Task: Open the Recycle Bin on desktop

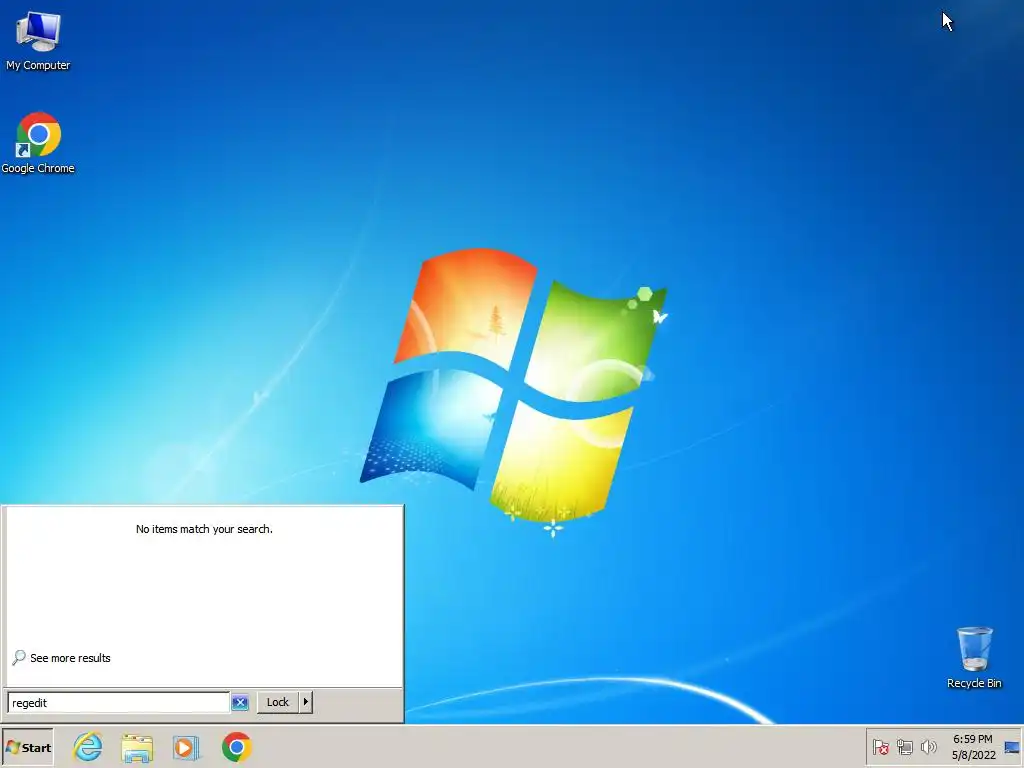Action: [x=974, y=657]
